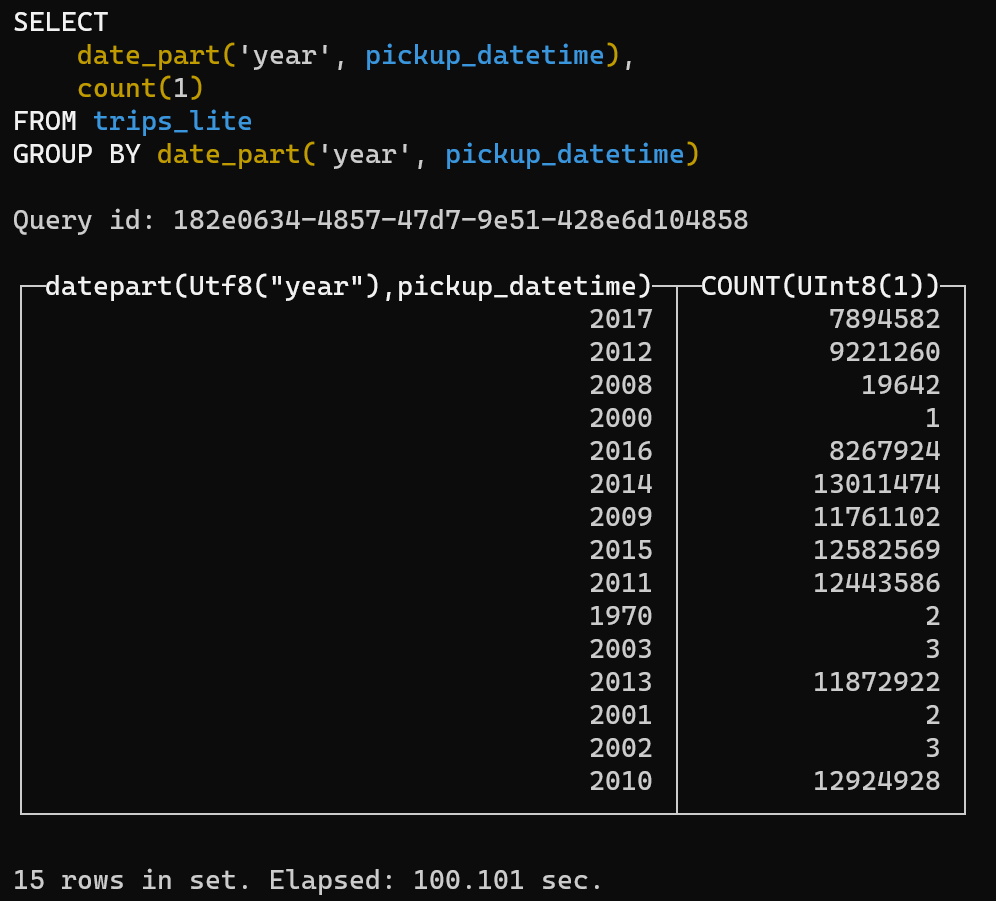Click year value 2013
This screenshot has width=996, height=901.
coord(621,682)
